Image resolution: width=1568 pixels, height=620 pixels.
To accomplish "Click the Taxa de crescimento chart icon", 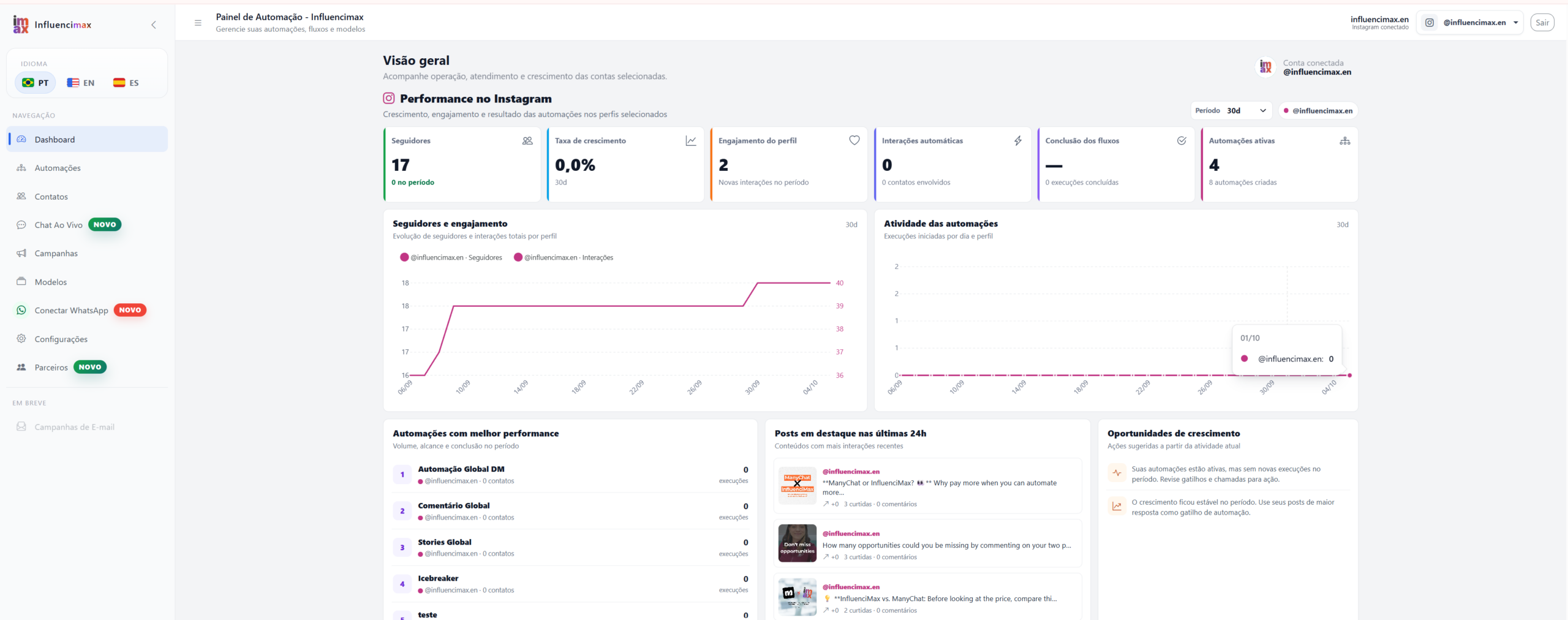I will 691,141.
